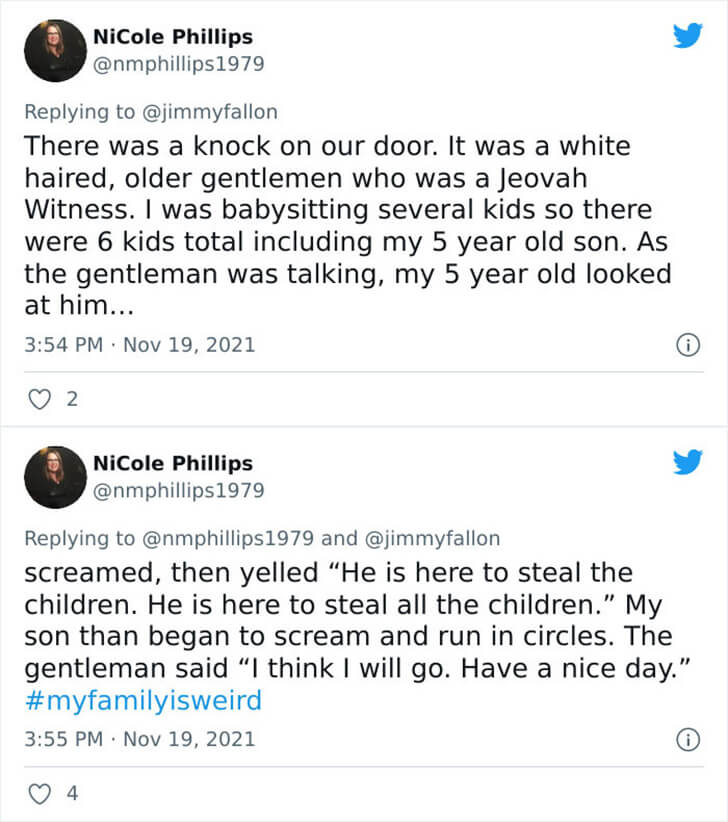Like the first tweet with heart icon
This screenshot has width=728, height=822.
click(x=39, y=399)
